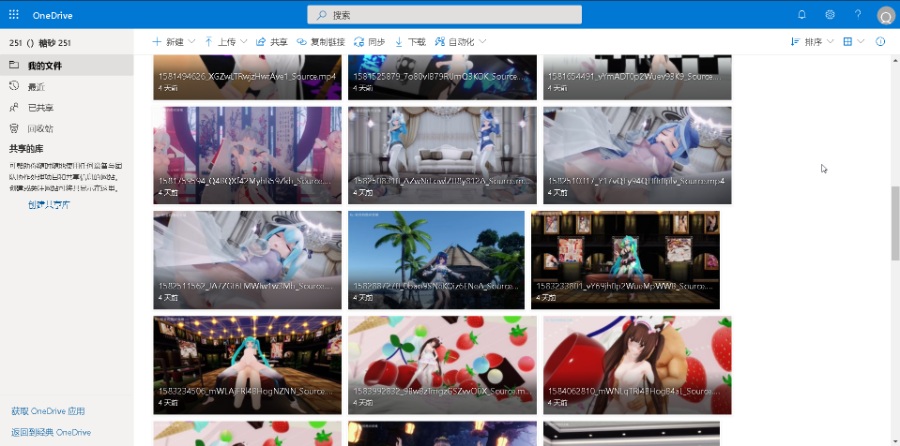Expand the view options chevron
900x446 pixels.
(860, 42)
